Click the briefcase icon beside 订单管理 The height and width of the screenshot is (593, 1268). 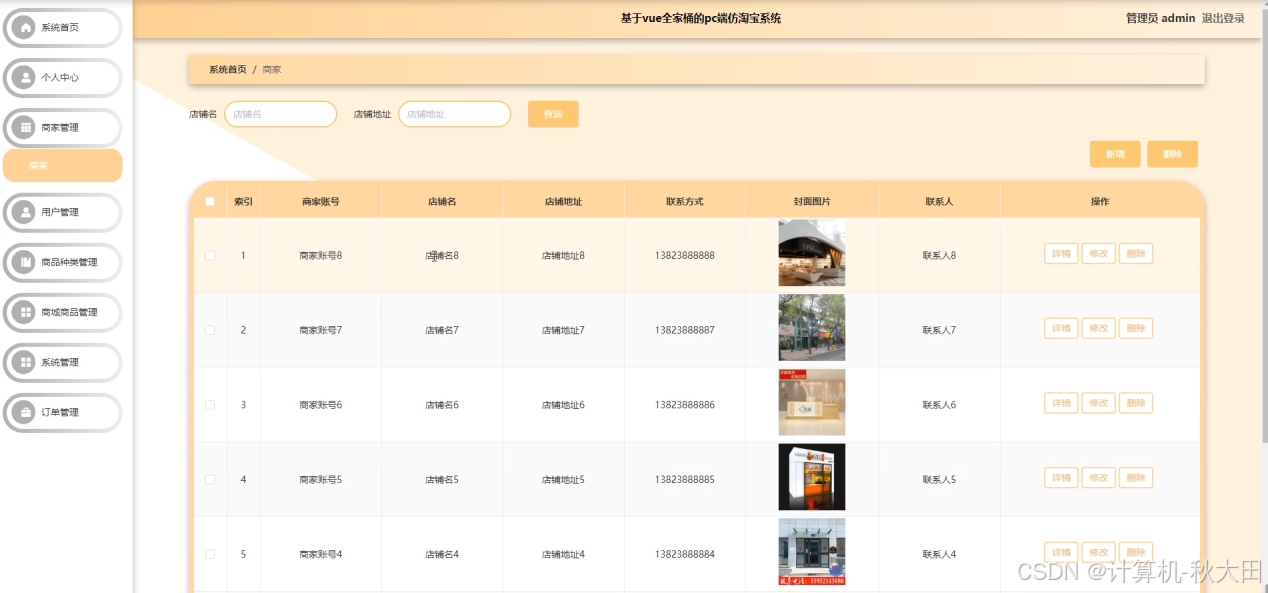tap(23, 412)
